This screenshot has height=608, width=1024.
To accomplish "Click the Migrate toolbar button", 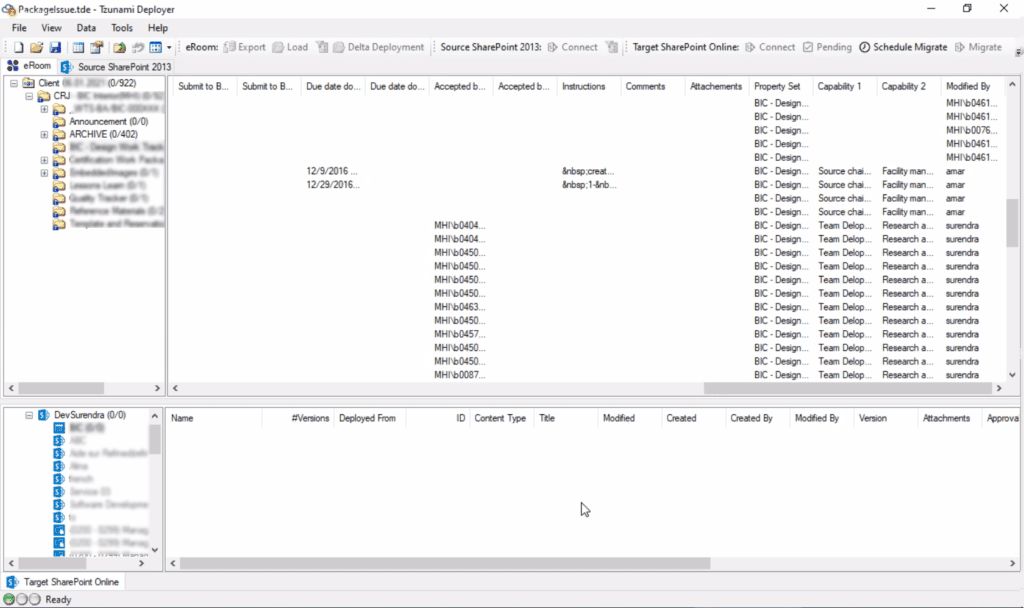I will click(x=978, y=47).
